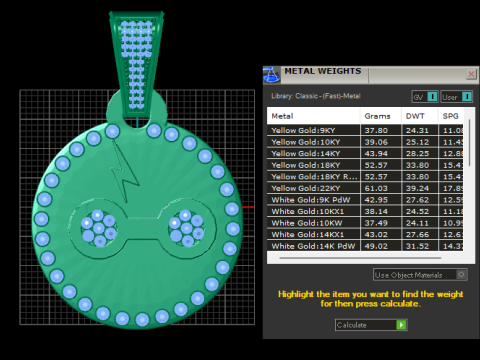Toggle the User library switch
Viewport: 480px width, 360px height.
click(x=457, y=97)
